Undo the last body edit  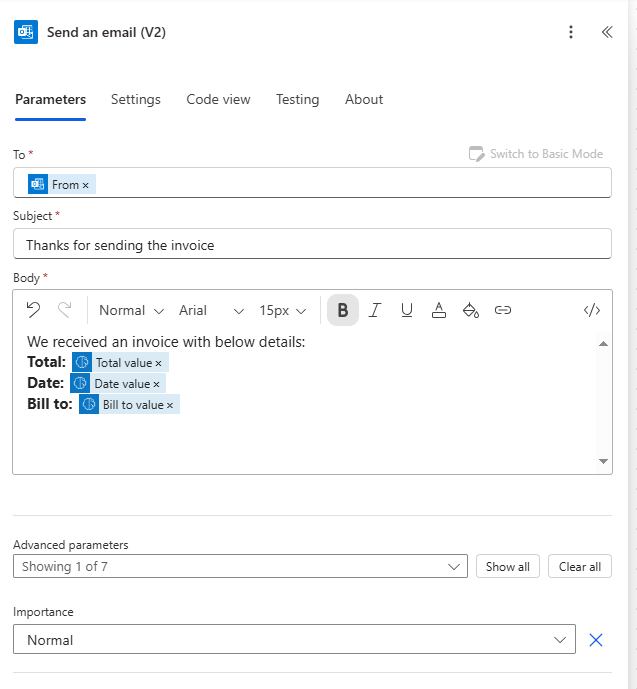[33, 310]
